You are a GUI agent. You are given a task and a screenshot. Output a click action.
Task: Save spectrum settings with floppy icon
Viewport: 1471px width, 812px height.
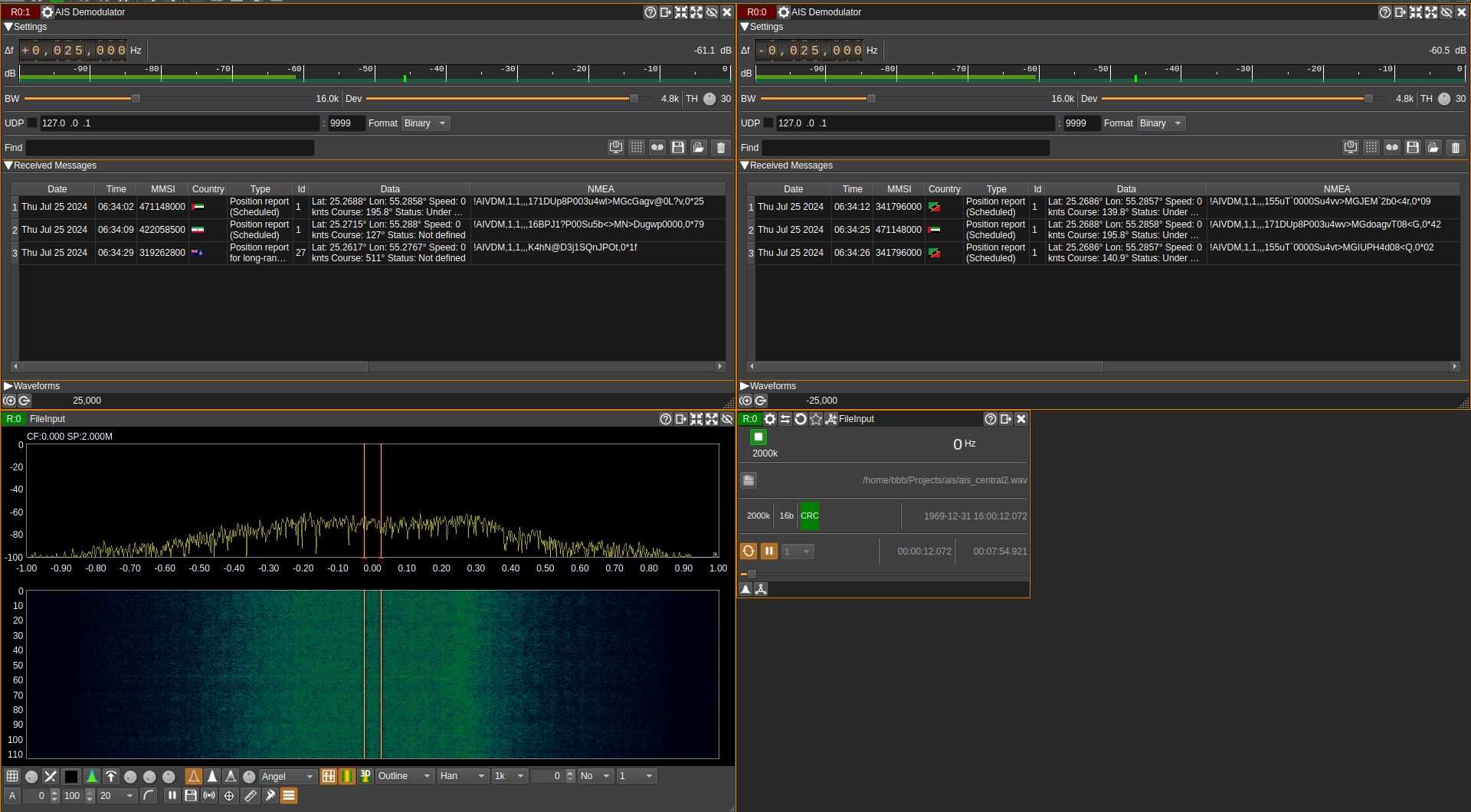(x=191, y=795)
